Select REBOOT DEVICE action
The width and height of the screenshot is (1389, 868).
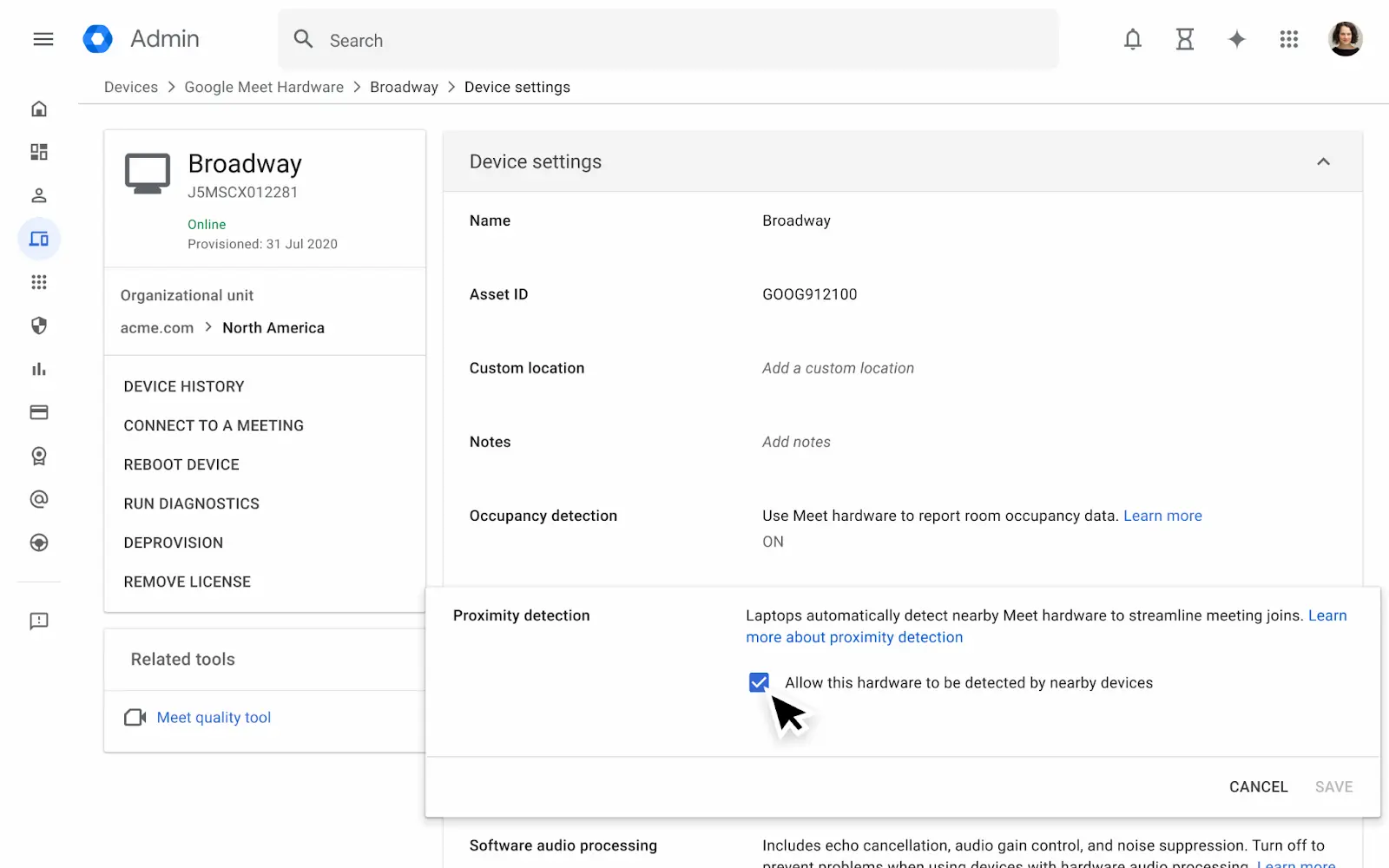click(x=181, y=464)
